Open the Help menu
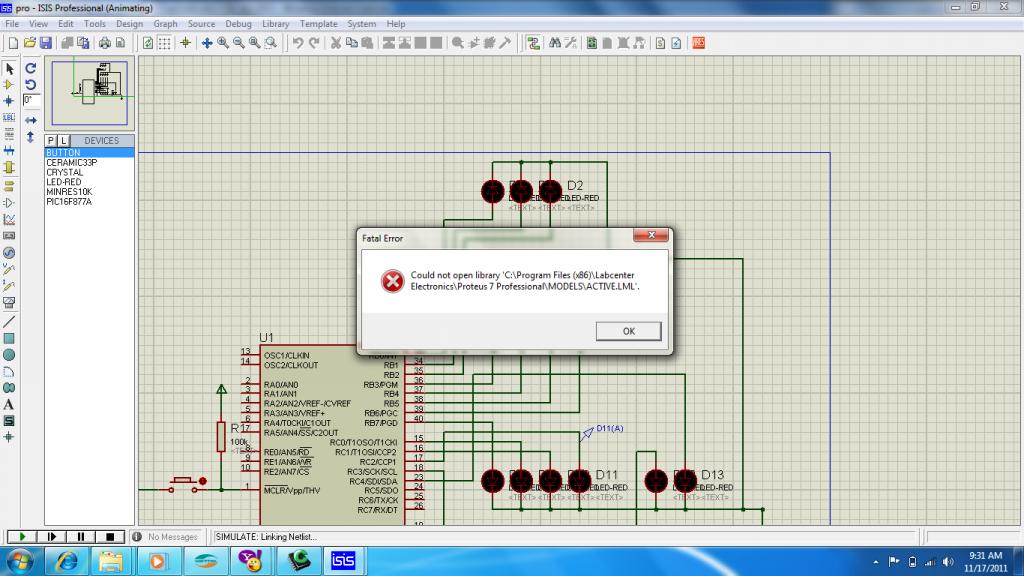Viewport: 1024px width, 576px height. pyautogui.click(x=396, y=24)
